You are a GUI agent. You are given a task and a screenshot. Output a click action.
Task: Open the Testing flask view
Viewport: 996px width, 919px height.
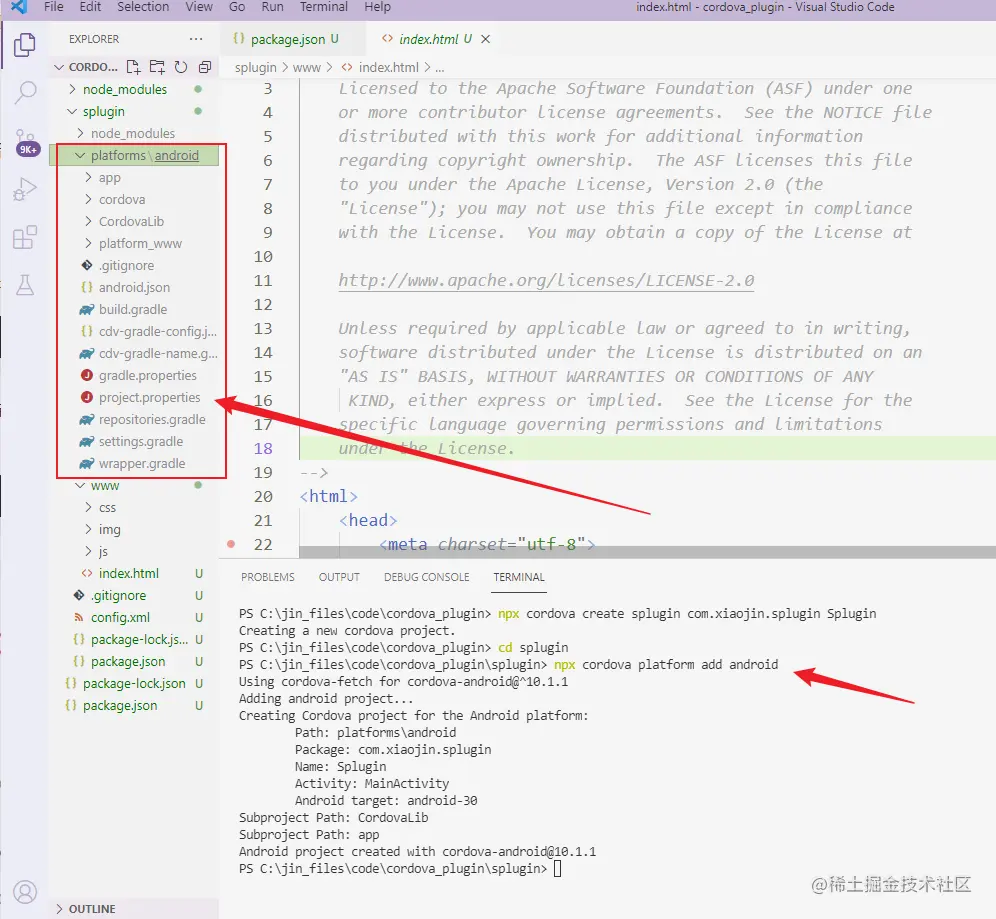(25, 285)
